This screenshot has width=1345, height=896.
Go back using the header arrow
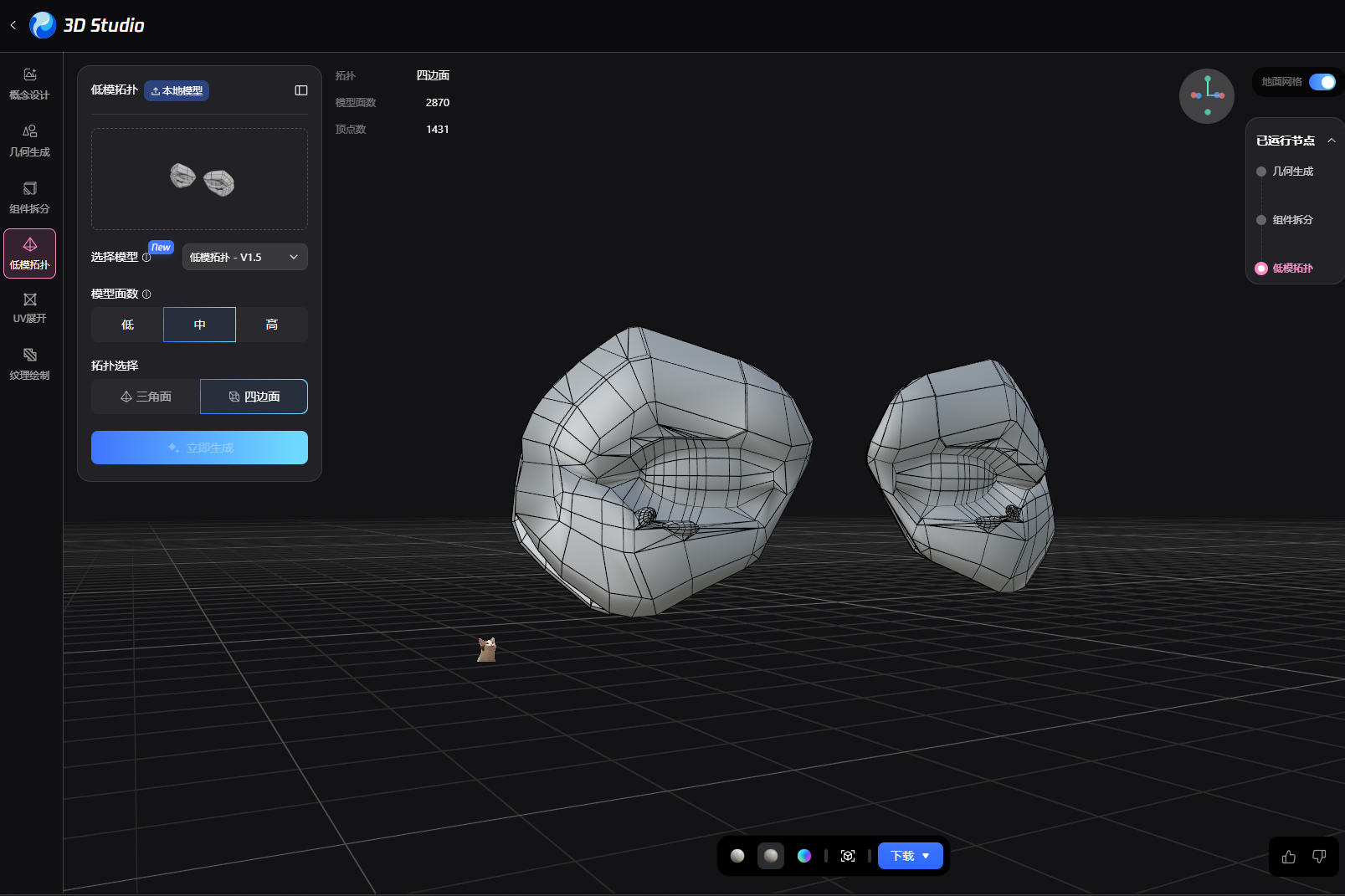pos(13,25)
